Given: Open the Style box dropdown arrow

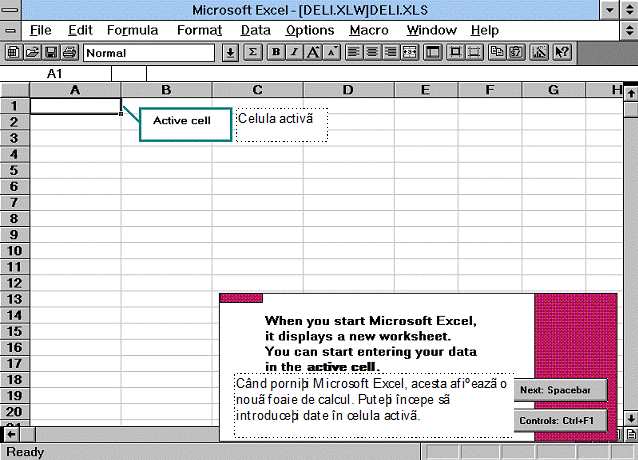Looking at the screenshot, I should click(x=230, y=53).
